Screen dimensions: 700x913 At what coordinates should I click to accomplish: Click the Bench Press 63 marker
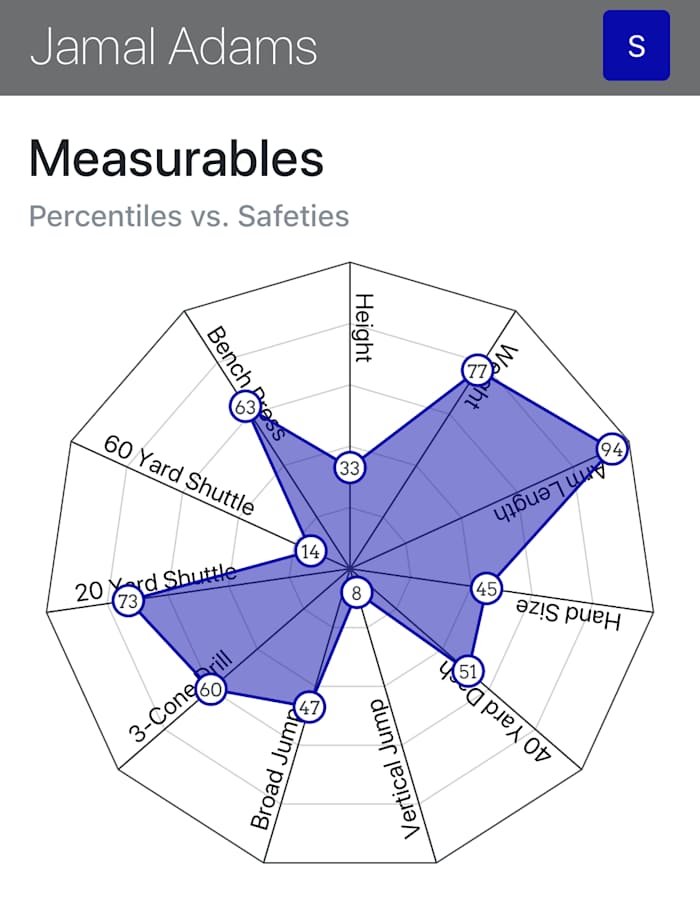(x=245, y=407)
